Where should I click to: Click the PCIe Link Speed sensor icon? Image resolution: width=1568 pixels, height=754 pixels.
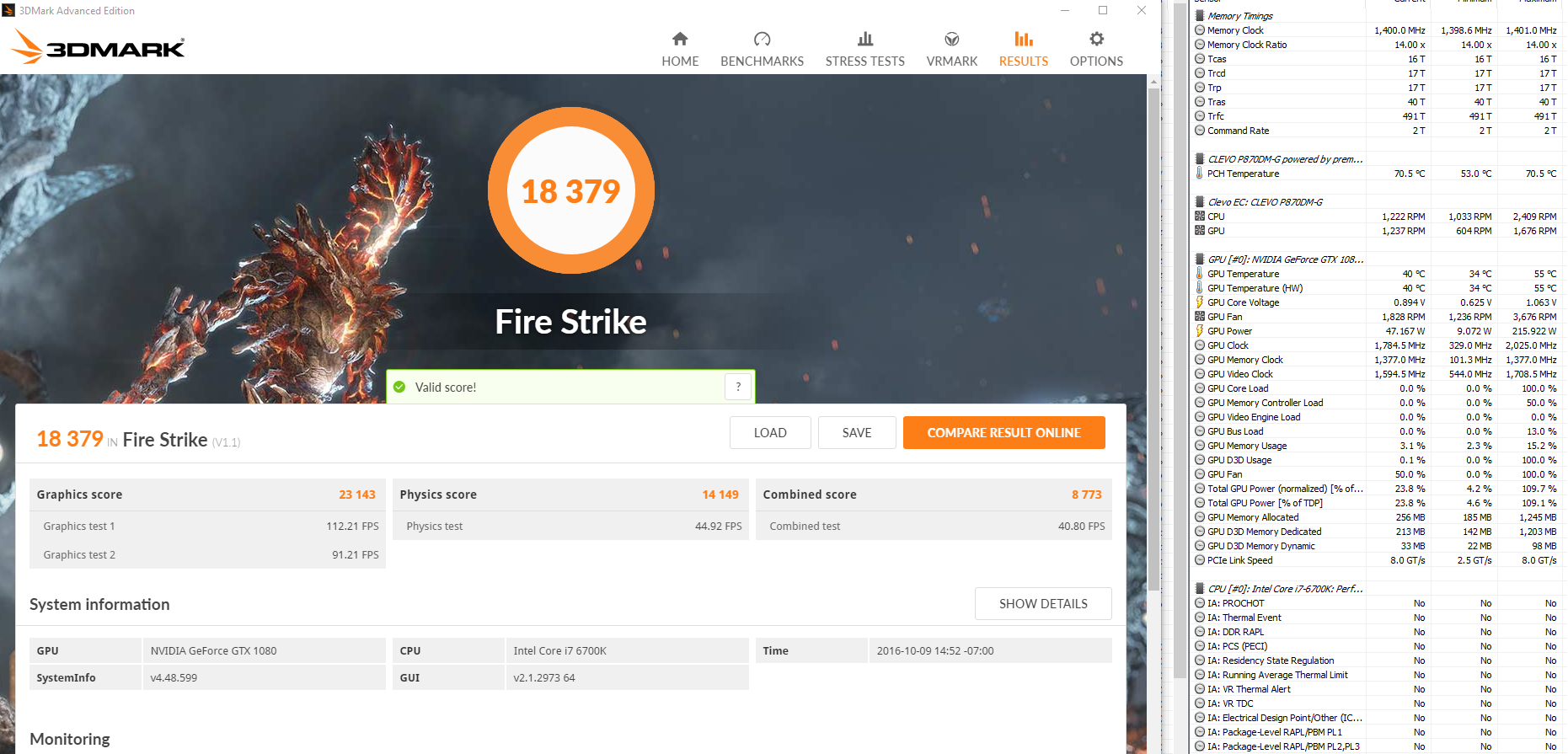click(1200, 560)
